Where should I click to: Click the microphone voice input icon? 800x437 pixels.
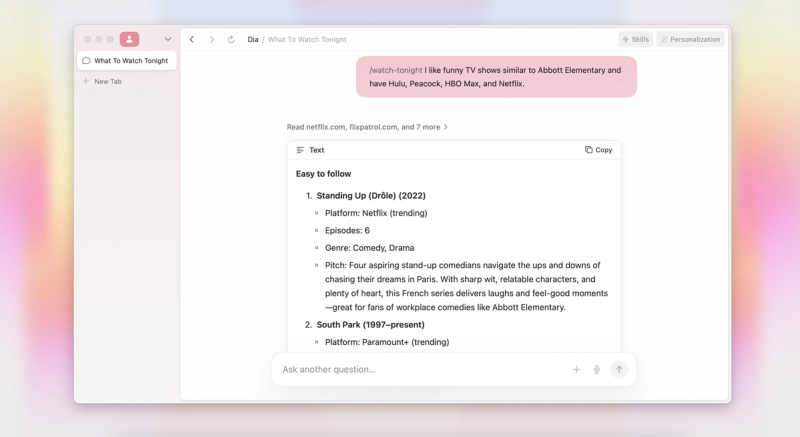pos(596,369)
